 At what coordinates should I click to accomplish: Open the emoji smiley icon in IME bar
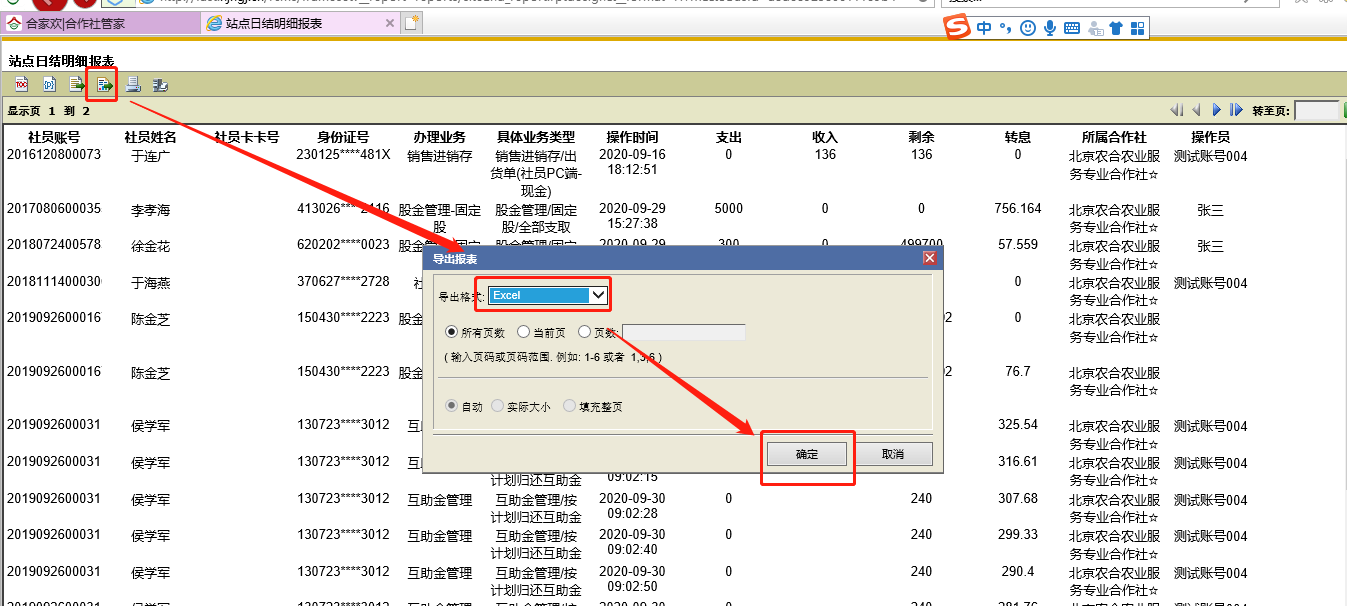tap(1028, 29)
